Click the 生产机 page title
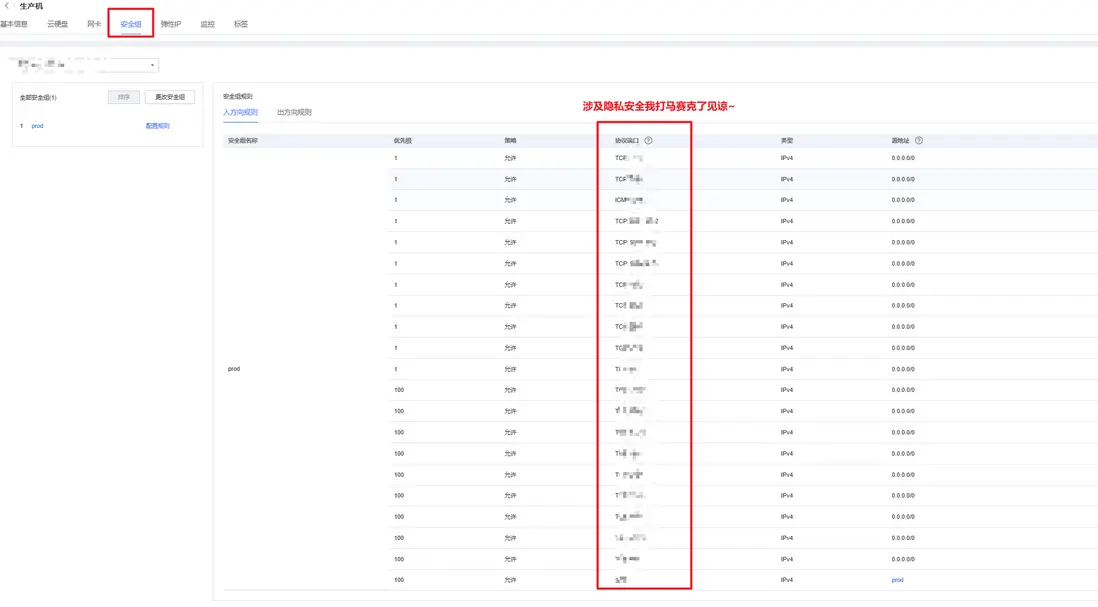This screenshot has height=607, width=1098. (31, 6)
